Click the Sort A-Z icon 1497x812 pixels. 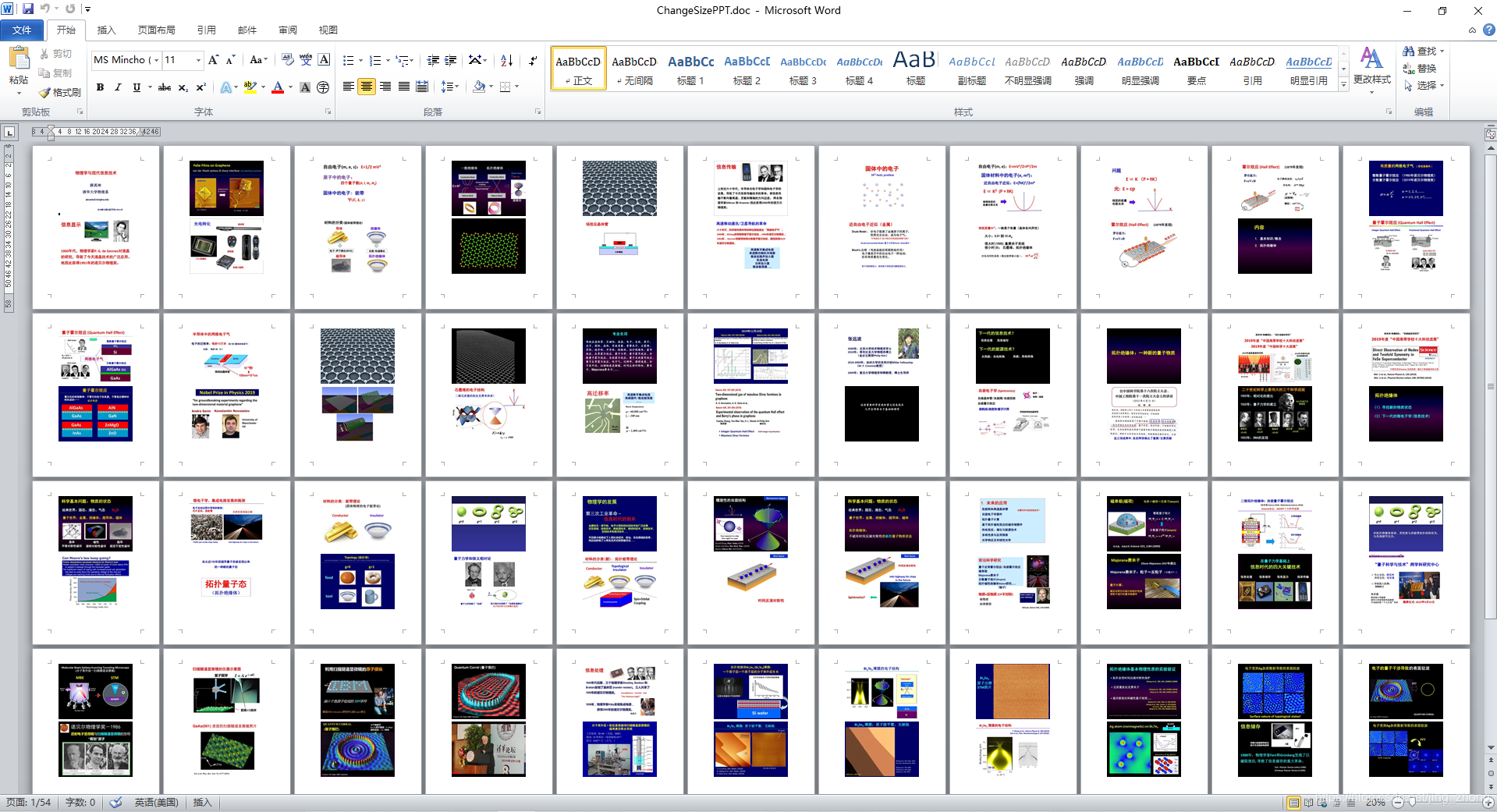coord(506,60)
